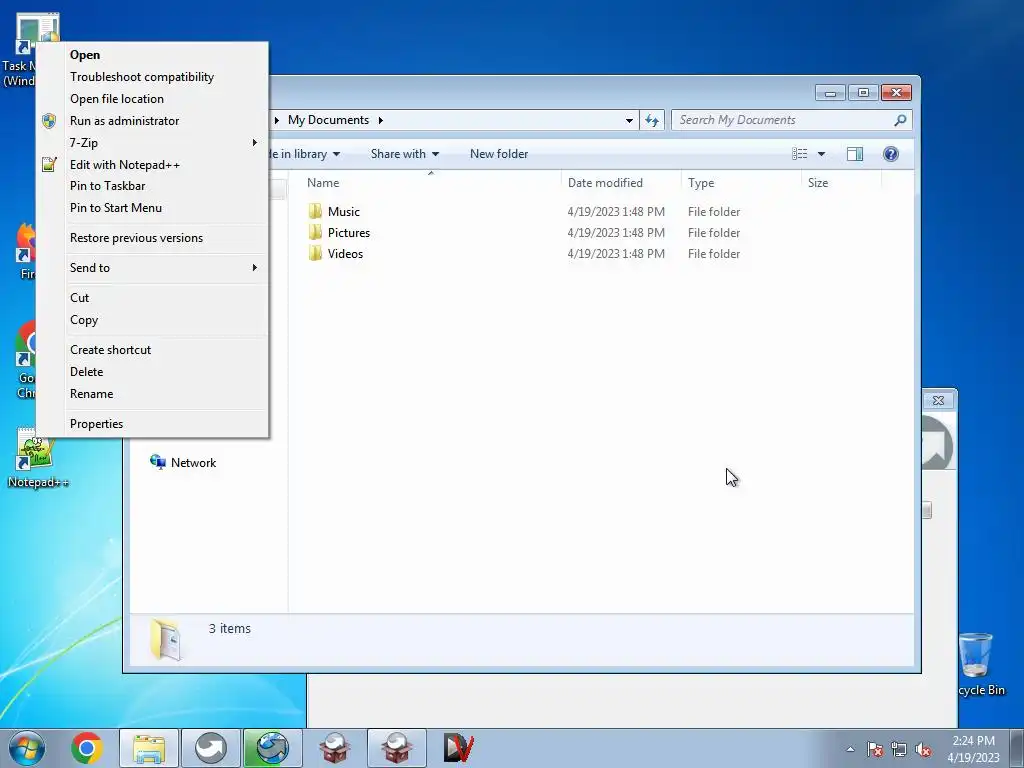Launch Google Chrome from the taskbar
Image resolution: width=1024 pixels, height=768 pixels.
[87, 748]
